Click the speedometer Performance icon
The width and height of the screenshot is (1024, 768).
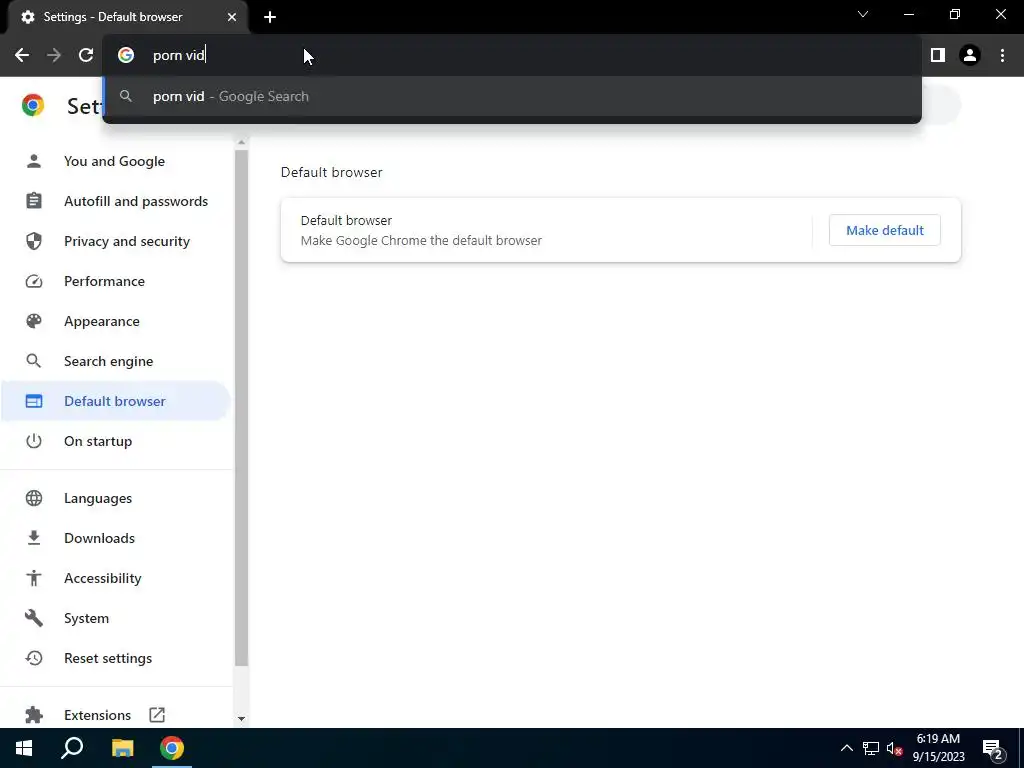[x=34, y=281]
